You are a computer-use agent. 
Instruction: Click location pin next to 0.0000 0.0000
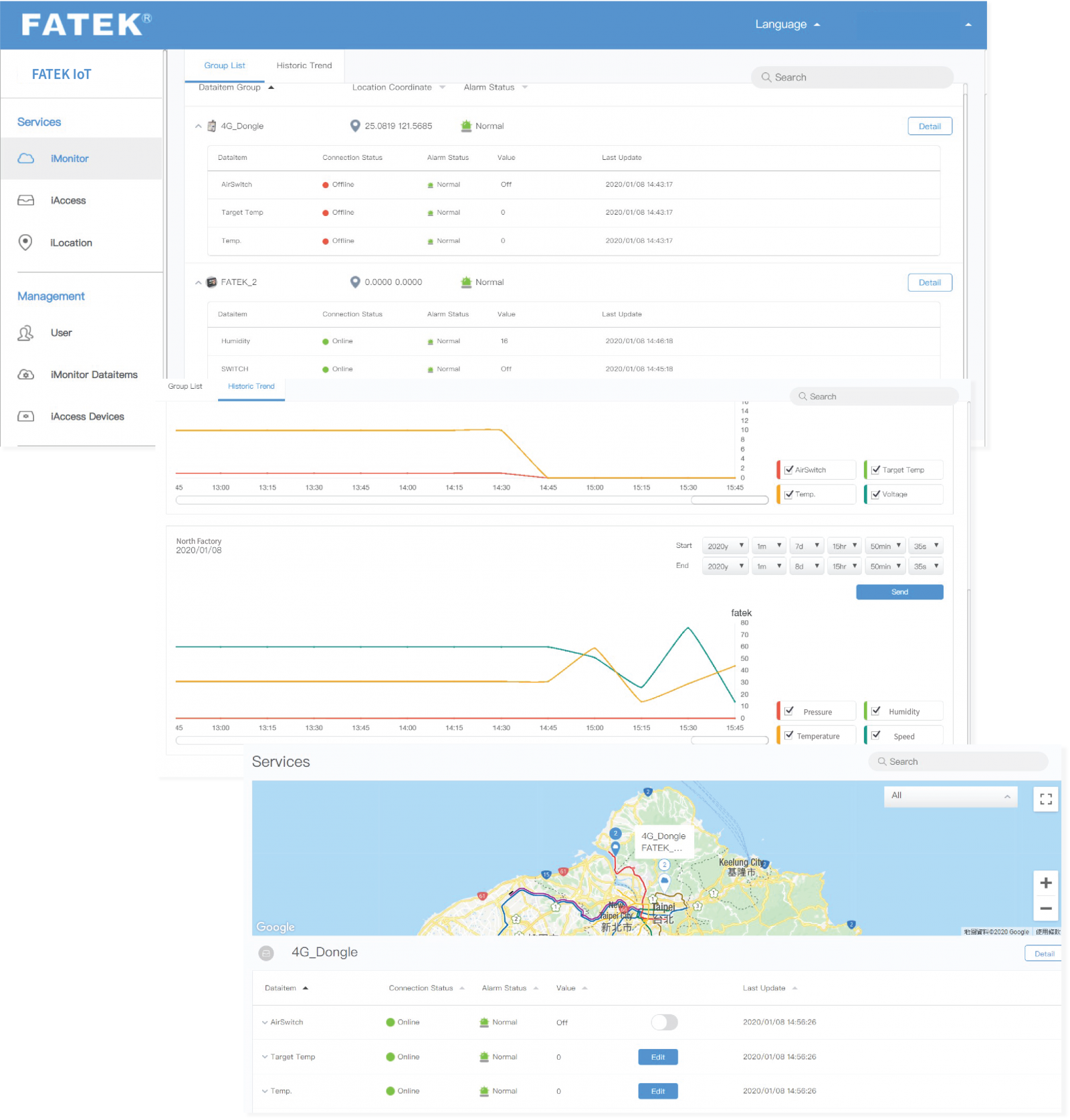(x=355, y=282)
